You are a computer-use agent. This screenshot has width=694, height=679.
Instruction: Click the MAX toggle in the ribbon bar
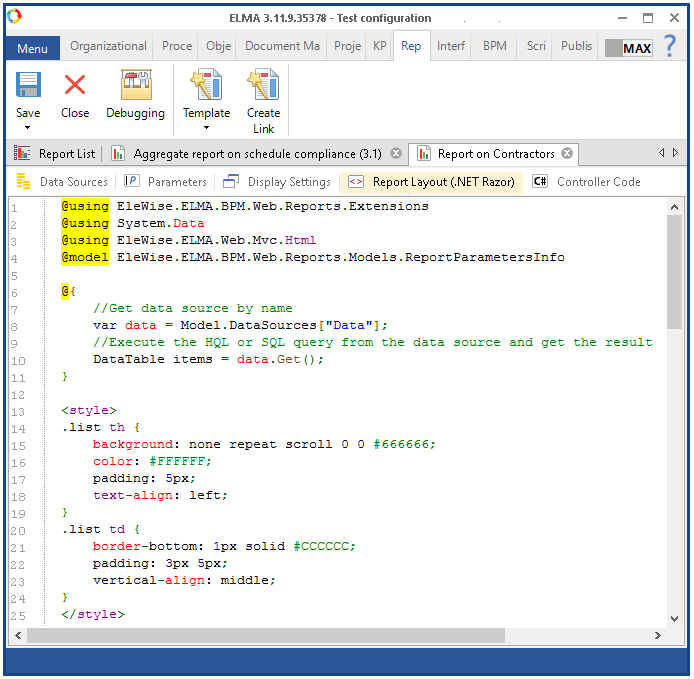coord(628,47)
